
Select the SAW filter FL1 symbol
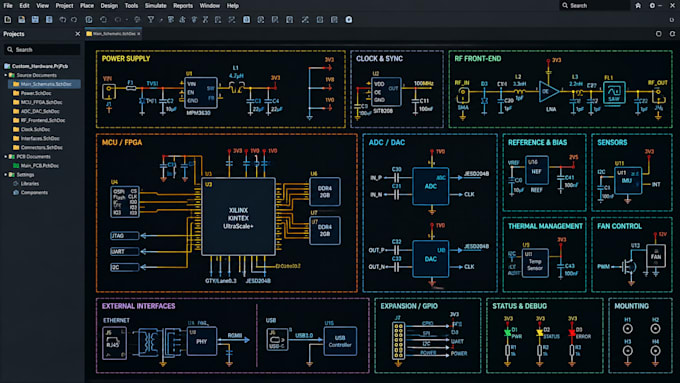point(614,92)
